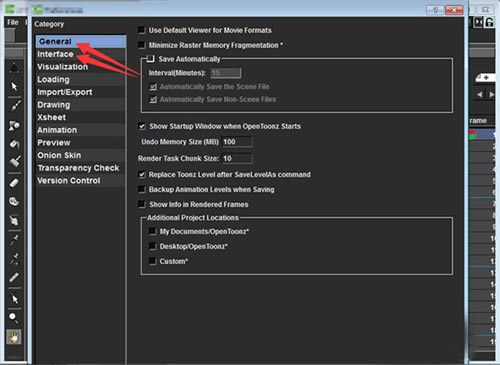Click the Undo Memory Size field
500x365 pixels.
coord(237,142)
